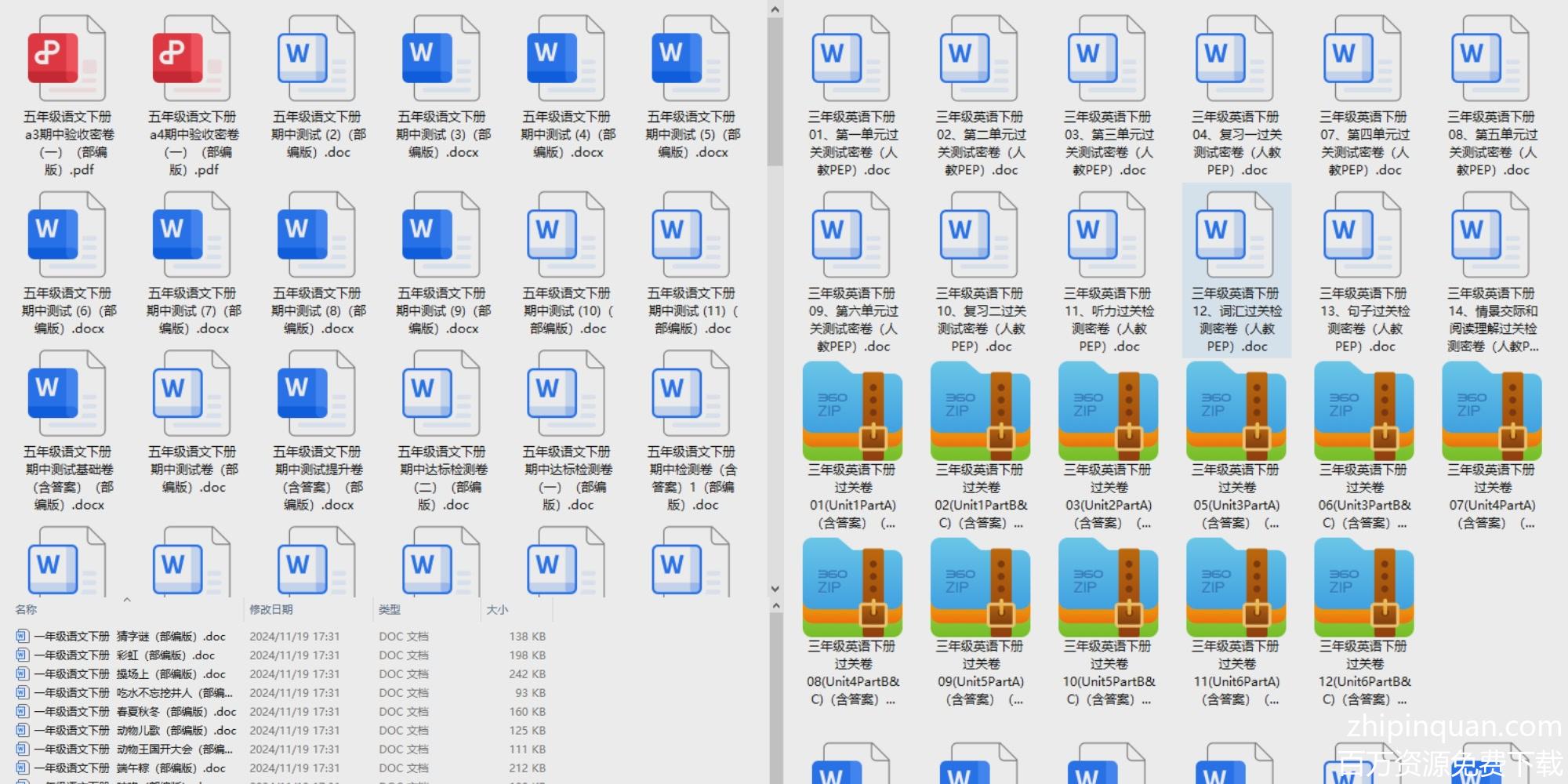Open 端午粽 (部编版).doc from list
1568x784 pixels.
[129, 768]
